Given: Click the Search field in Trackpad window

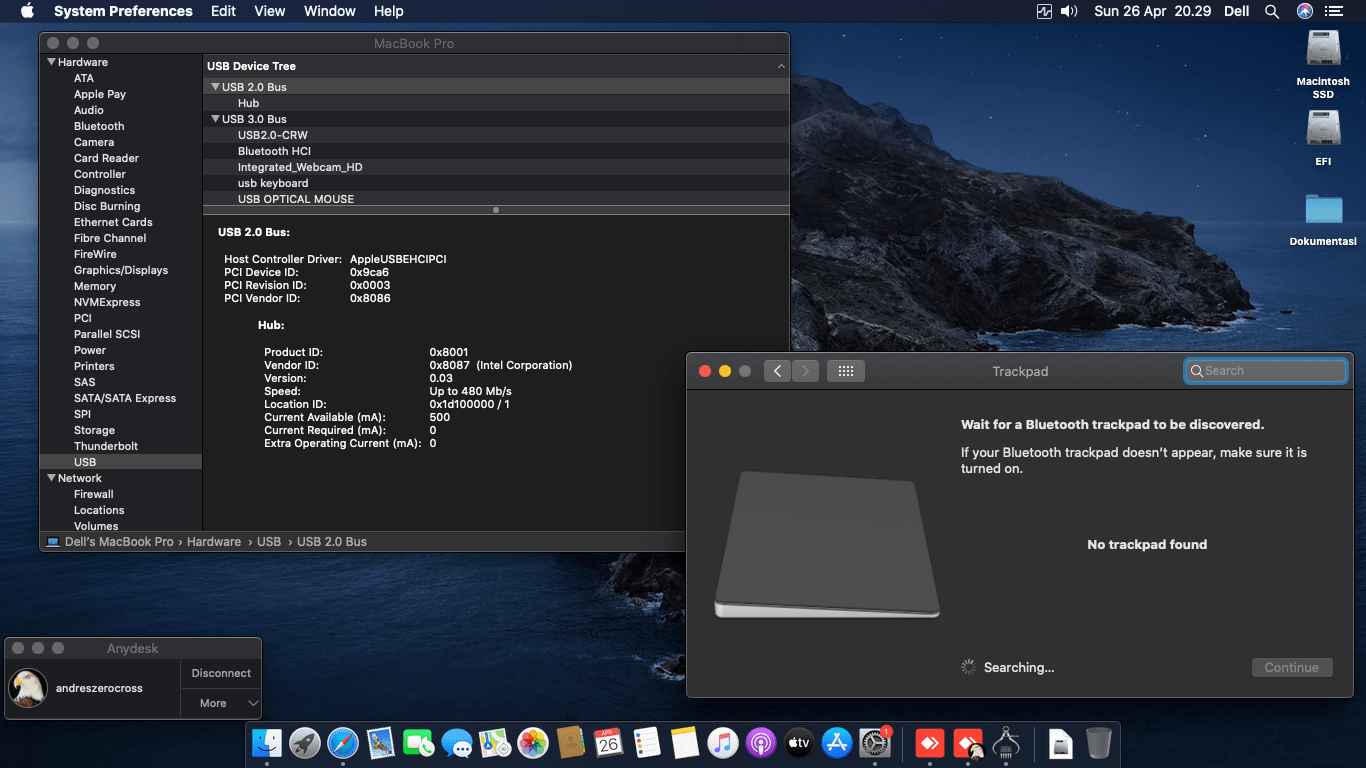Looking at the screenshot, I should pos(1266,371).
